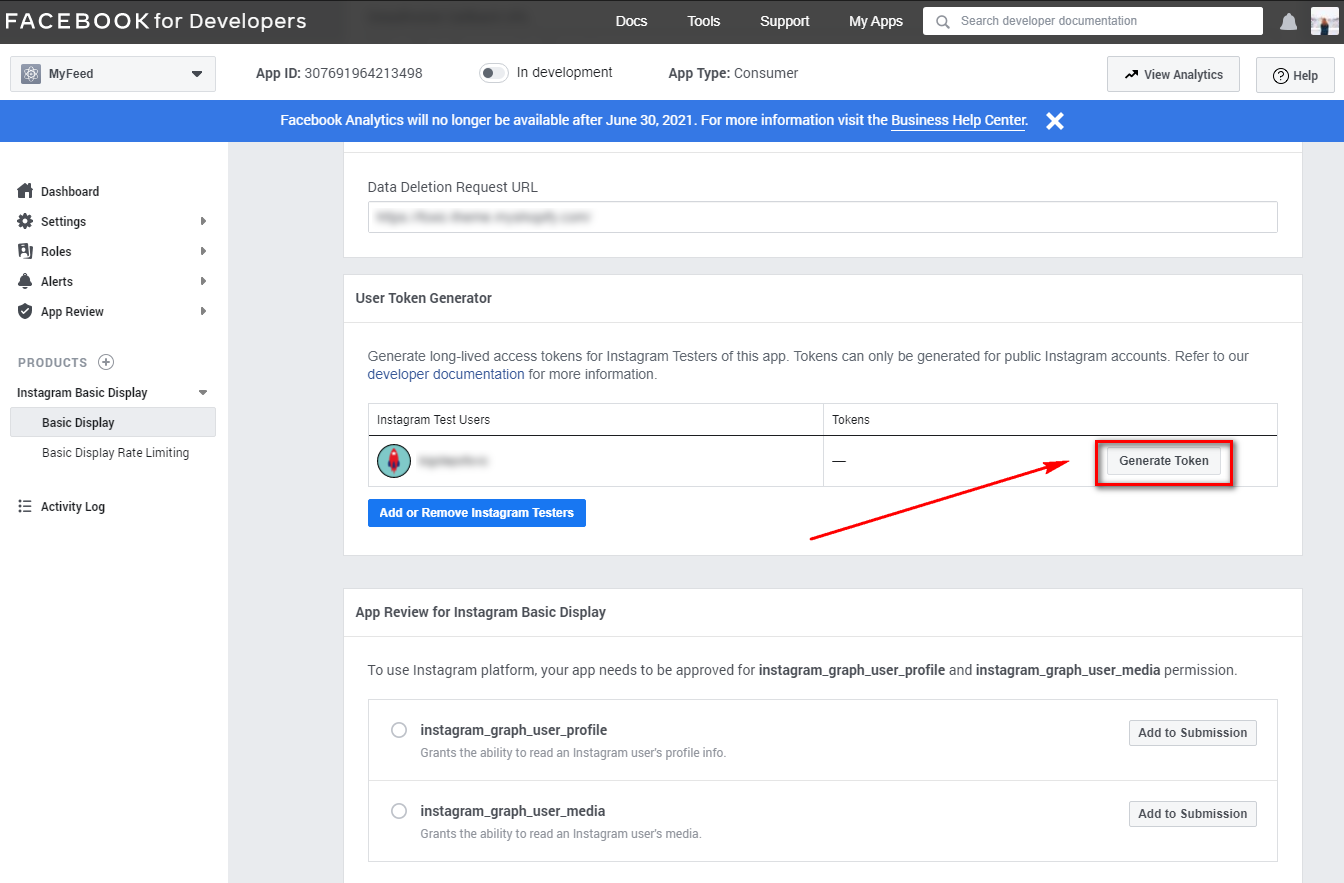Add a product with plus icon
Viewport: 1344px width, 883px height.
[x=106, y=362]
